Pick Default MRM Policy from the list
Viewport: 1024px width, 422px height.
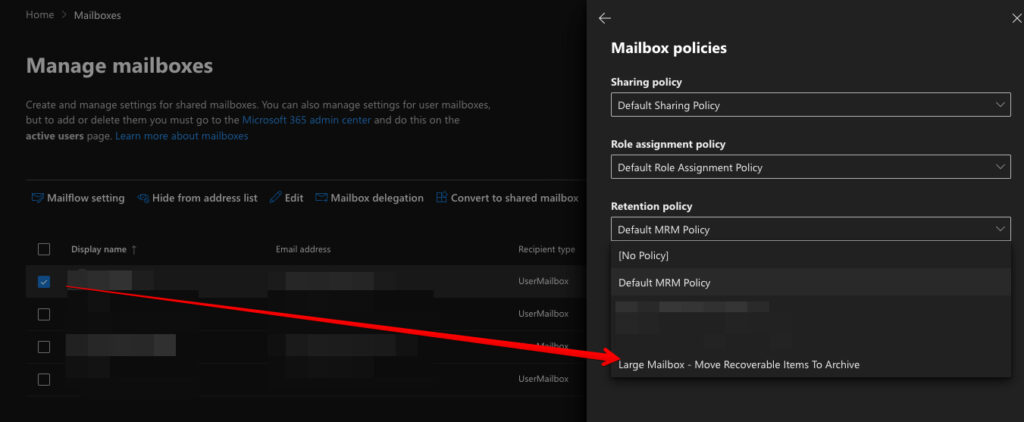click(664, 283)
